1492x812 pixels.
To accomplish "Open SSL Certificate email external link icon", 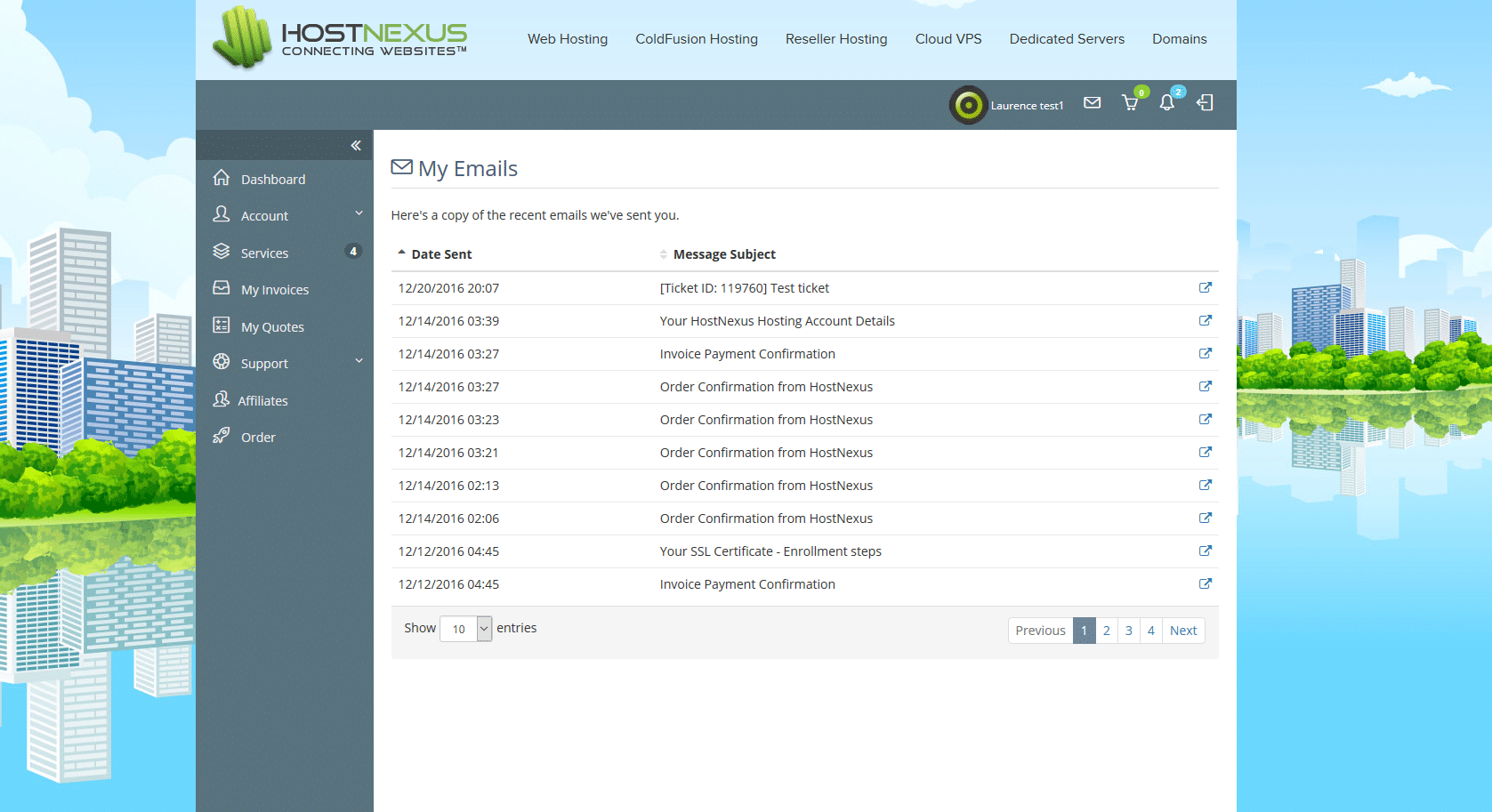I will coord(1205,551).
